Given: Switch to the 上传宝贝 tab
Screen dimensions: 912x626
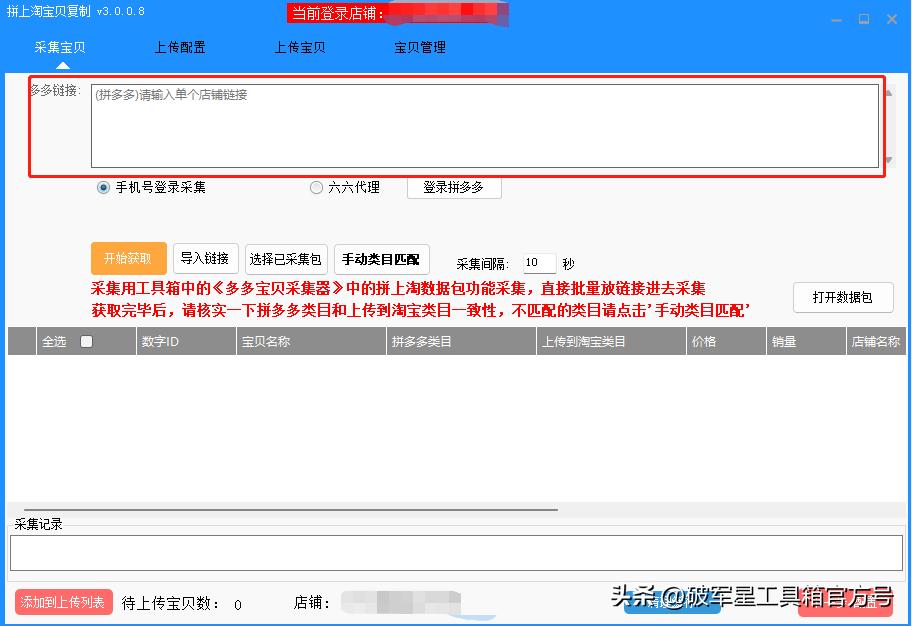Looking at the screenshot, I should tap(300, 46).
